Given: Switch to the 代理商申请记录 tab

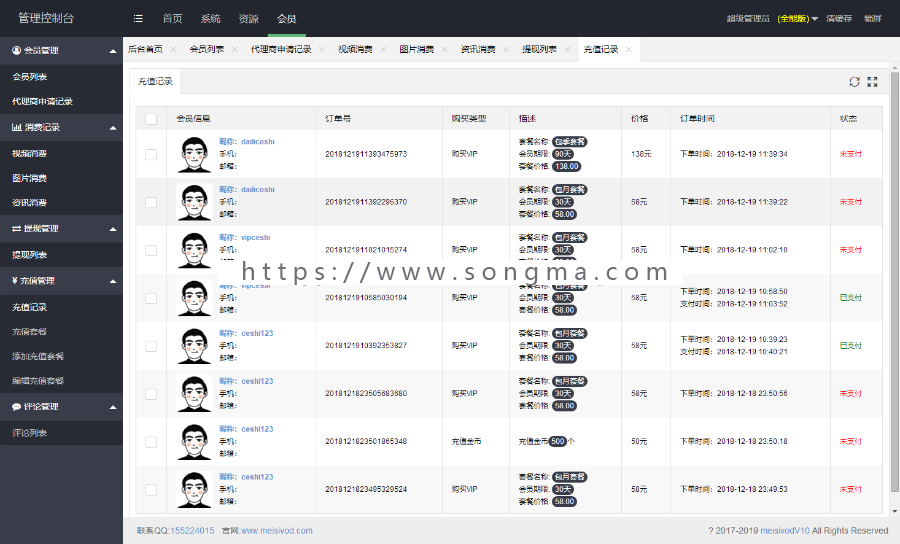Looking at the screenshot, I should click(281, 50).
